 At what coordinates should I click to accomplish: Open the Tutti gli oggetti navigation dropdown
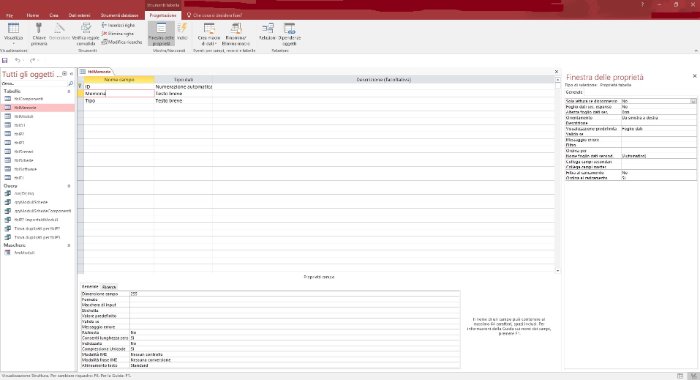pos(64,74)
